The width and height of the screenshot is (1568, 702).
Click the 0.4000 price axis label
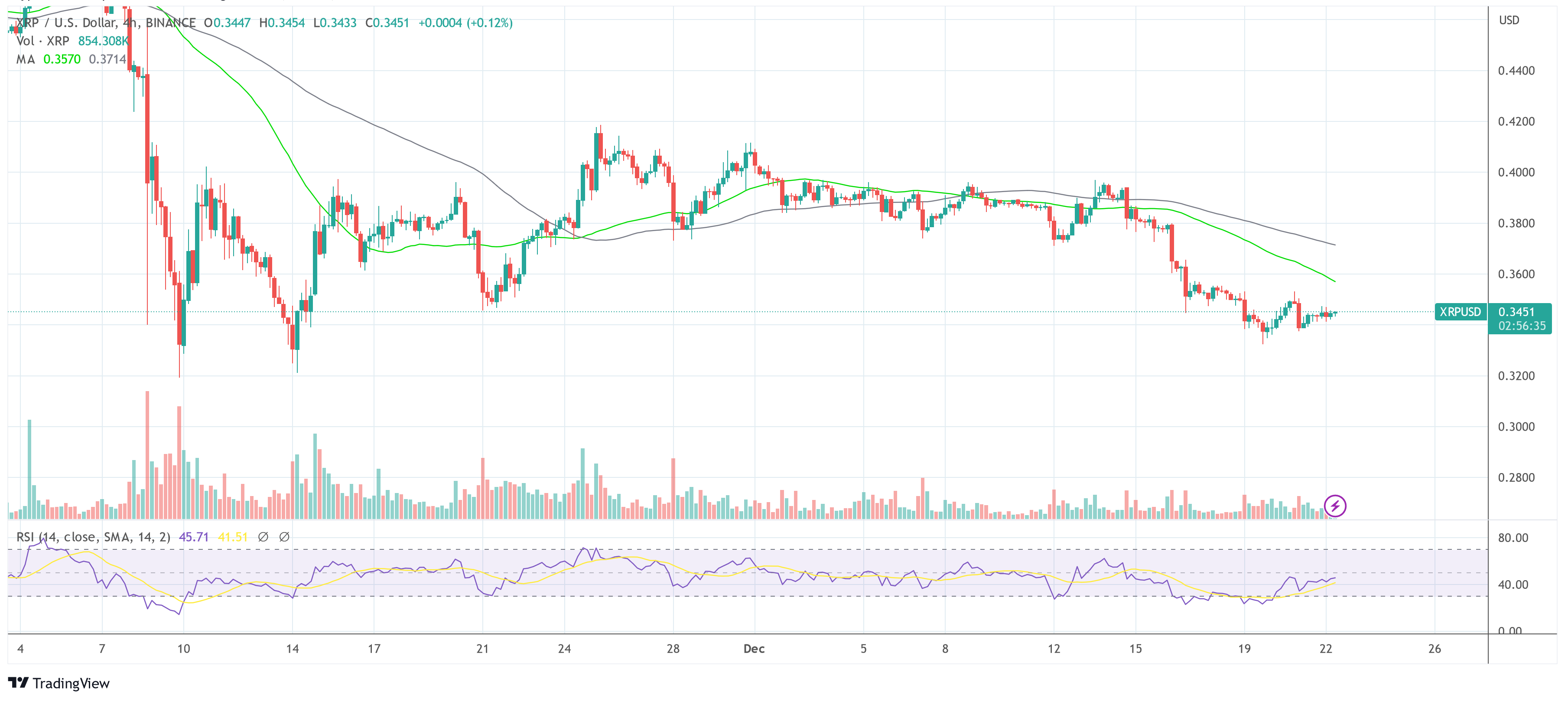tap(1516, 172)
